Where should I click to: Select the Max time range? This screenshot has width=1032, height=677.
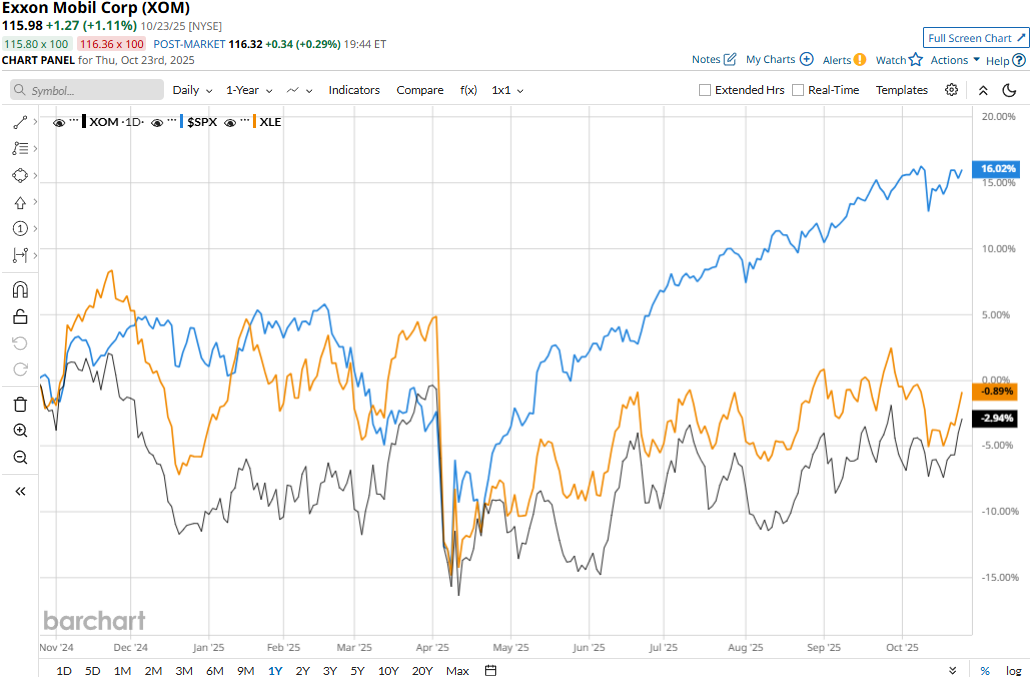[457, 670]
